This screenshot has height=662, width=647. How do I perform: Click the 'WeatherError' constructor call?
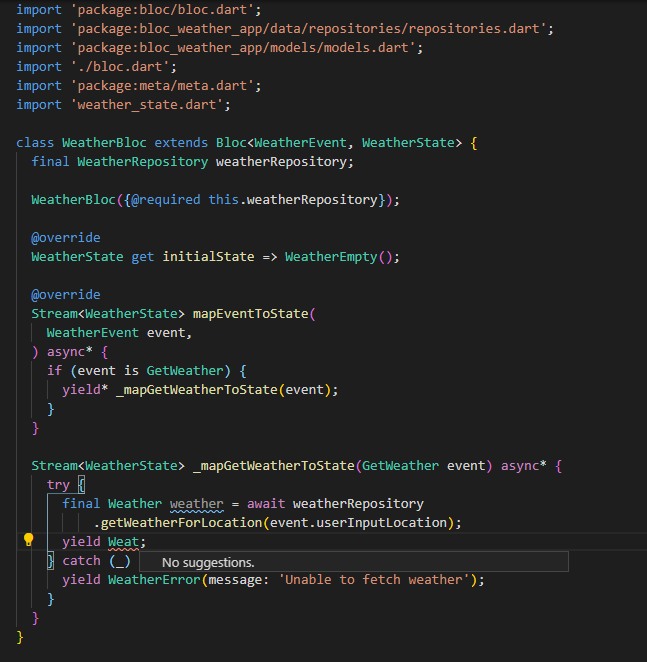pos(154,579)
